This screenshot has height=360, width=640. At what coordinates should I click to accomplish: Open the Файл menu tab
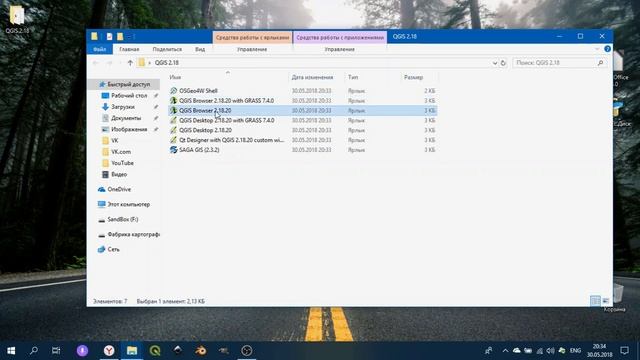[x=100, y=49]
